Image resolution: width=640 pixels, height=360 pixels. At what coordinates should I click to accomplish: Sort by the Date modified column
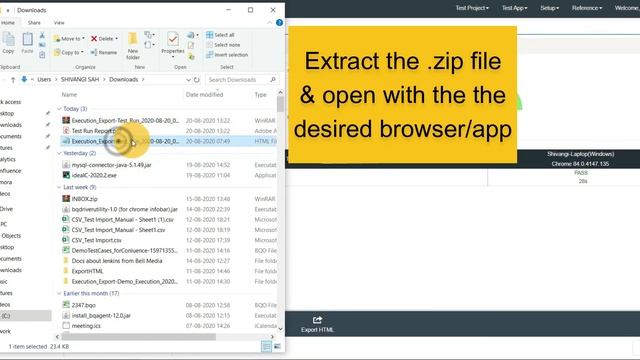[x=204, y=94]
